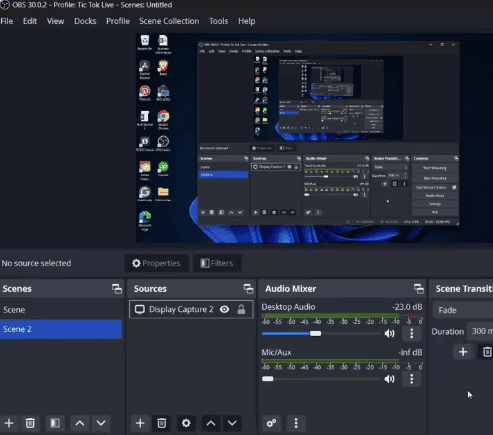The image size is (493, 435).
Task: Click the display icon of Display Capture 2
Action: click(140, 309)
